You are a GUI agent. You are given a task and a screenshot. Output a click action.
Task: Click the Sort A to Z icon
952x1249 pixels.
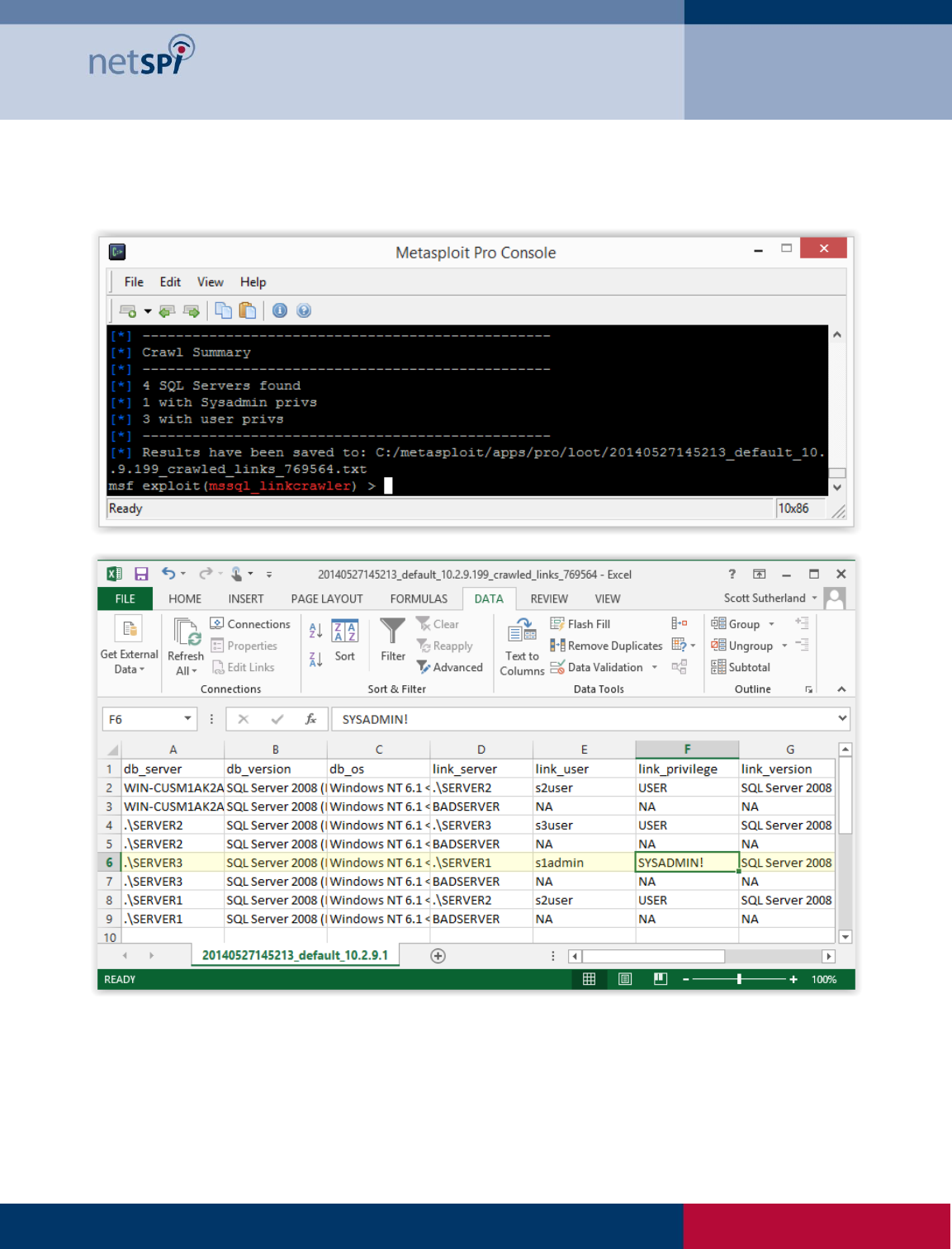(x=315, y=631)
